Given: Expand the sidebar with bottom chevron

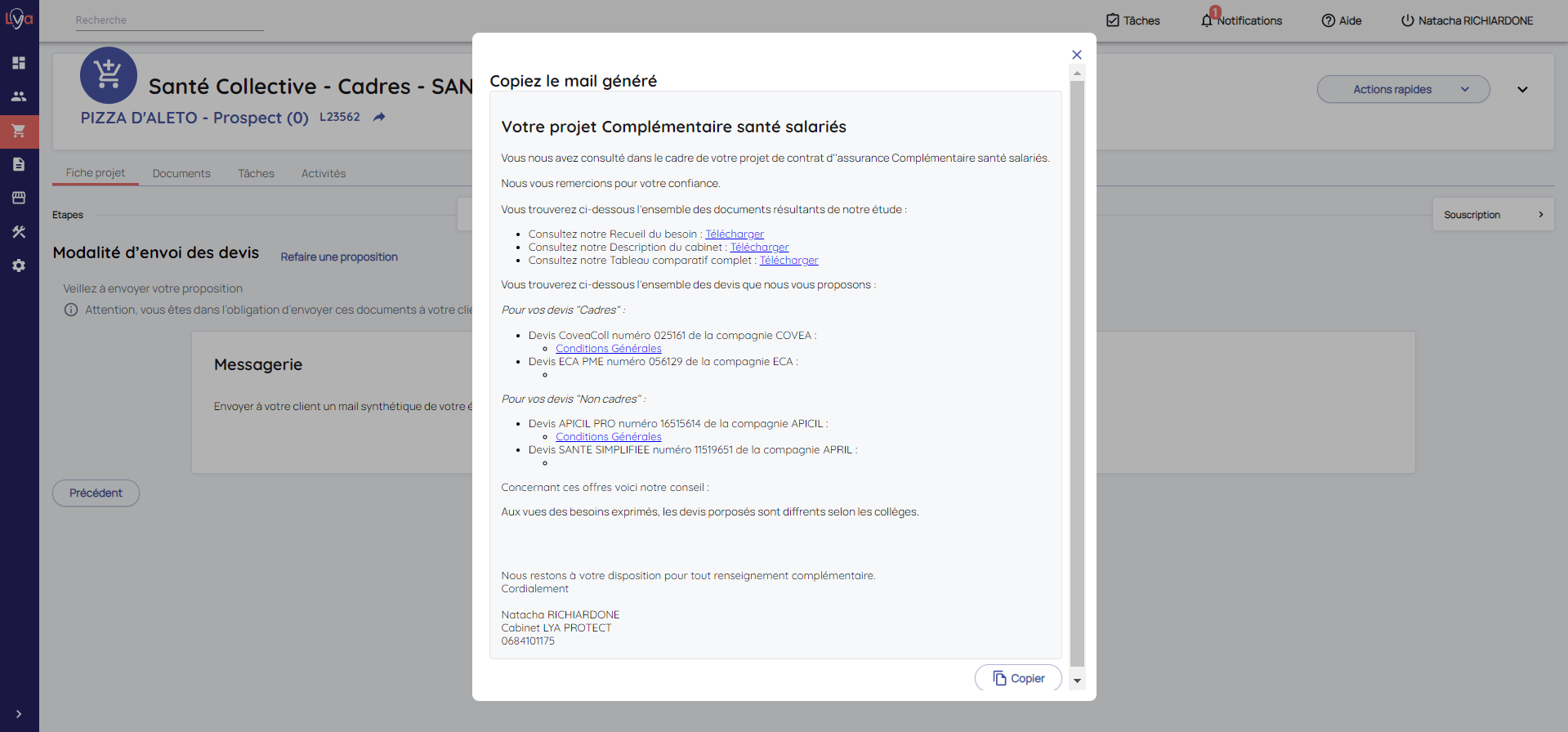Looking at the screenshot, I should click(x=19, y=714).
